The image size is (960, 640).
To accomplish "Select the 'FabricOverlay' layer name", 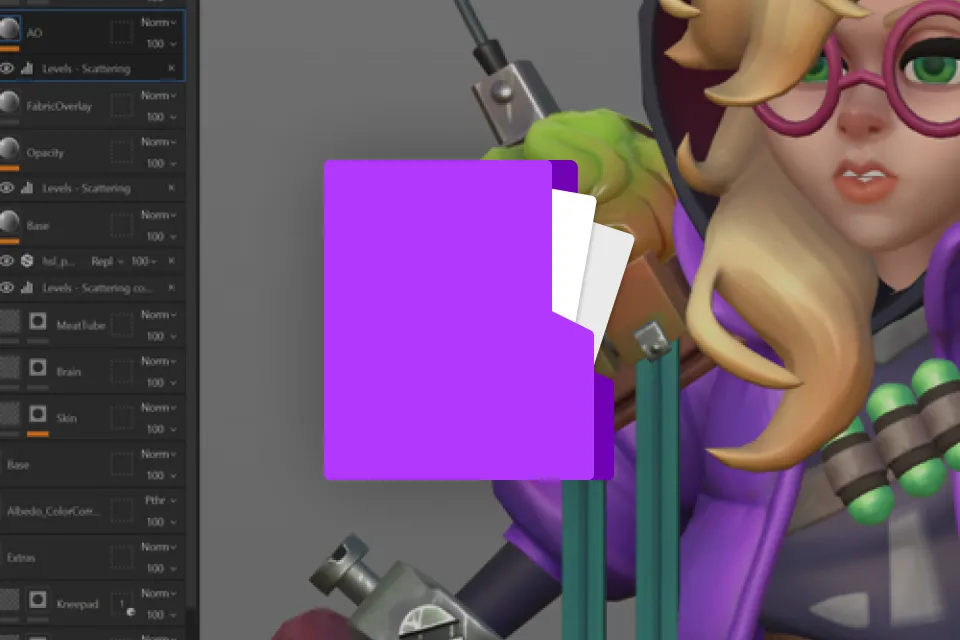I will click(x=59, y=107).
